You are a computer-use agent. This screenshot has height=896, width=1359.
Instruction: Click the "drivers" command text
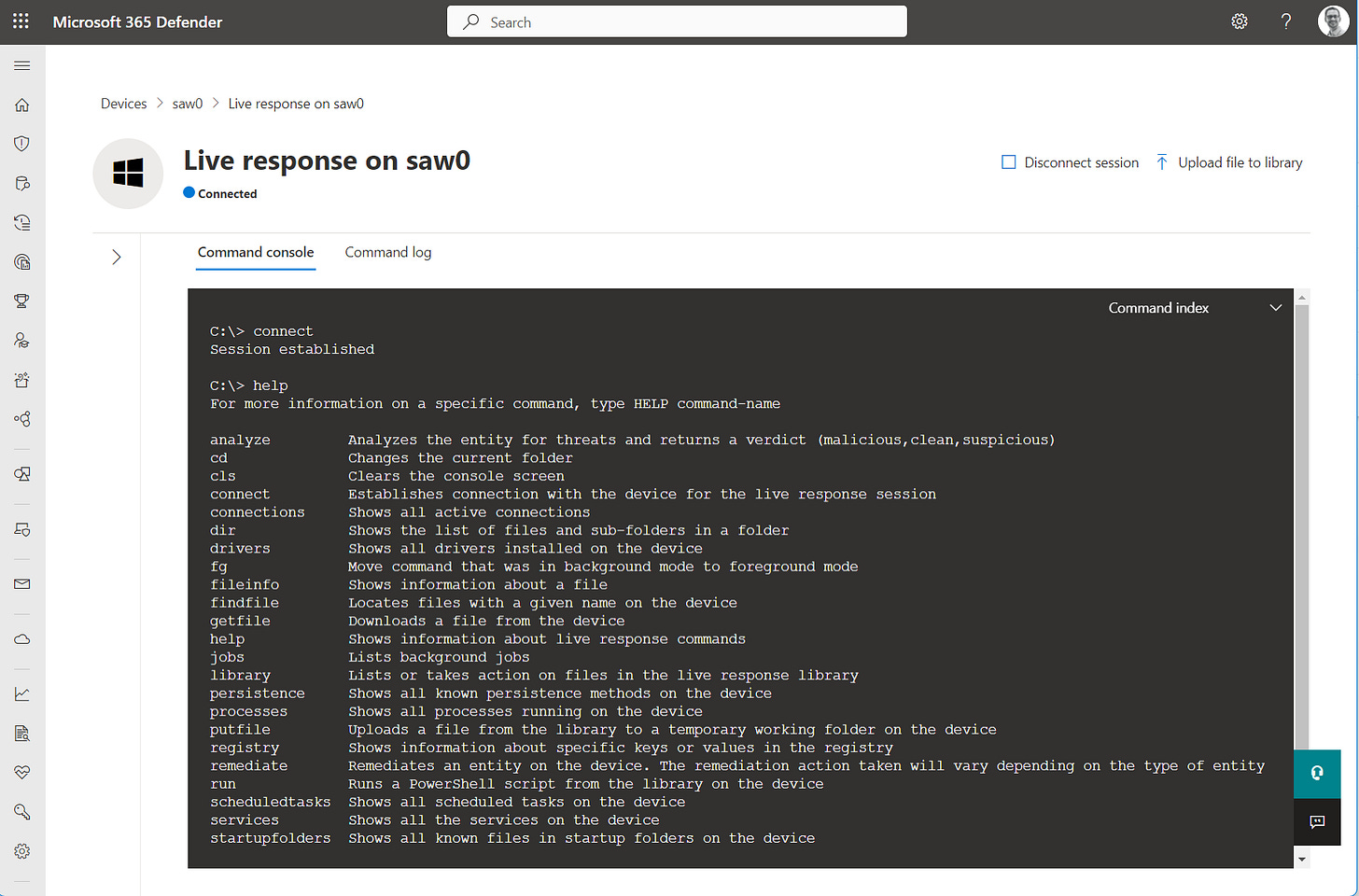(240, 549)
